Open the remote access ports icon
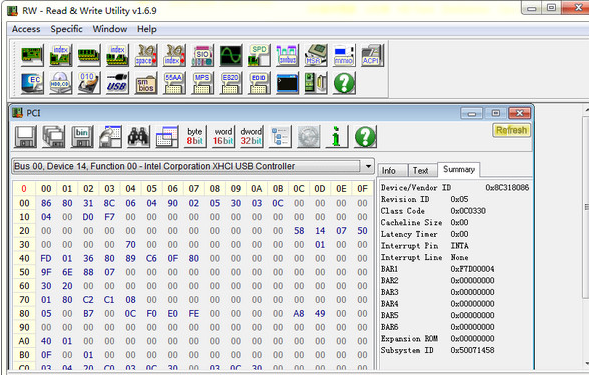 coord(316,83)
